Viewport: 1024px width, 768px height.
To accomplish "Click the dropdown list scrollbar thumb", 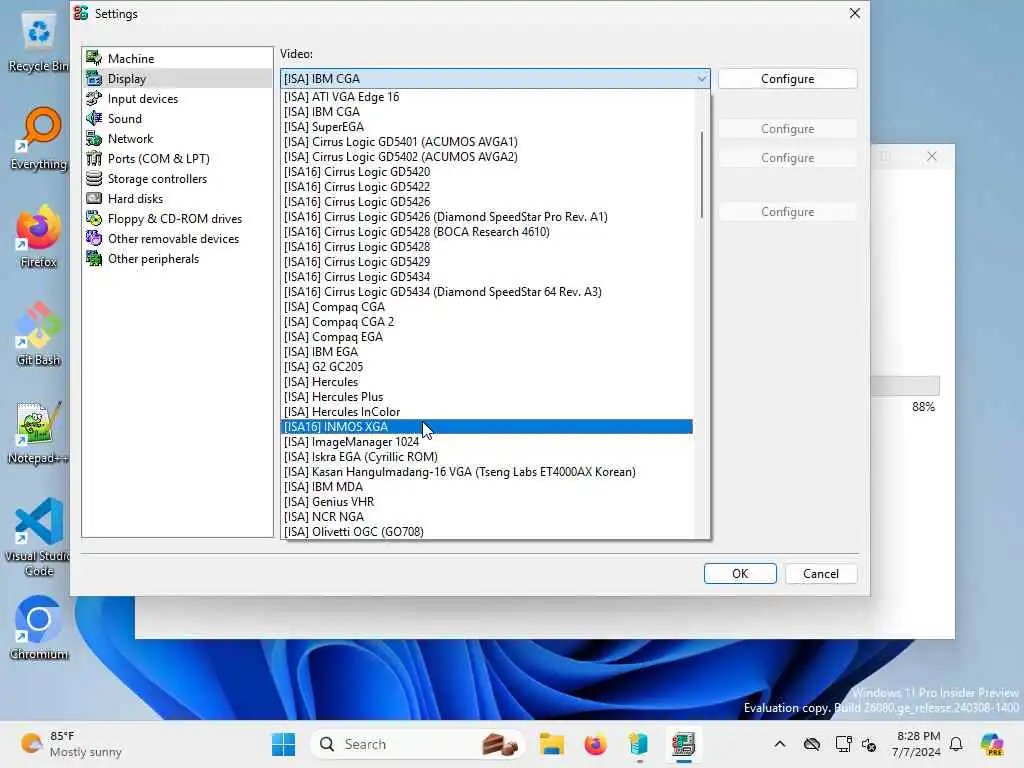I will coord(701,175).
